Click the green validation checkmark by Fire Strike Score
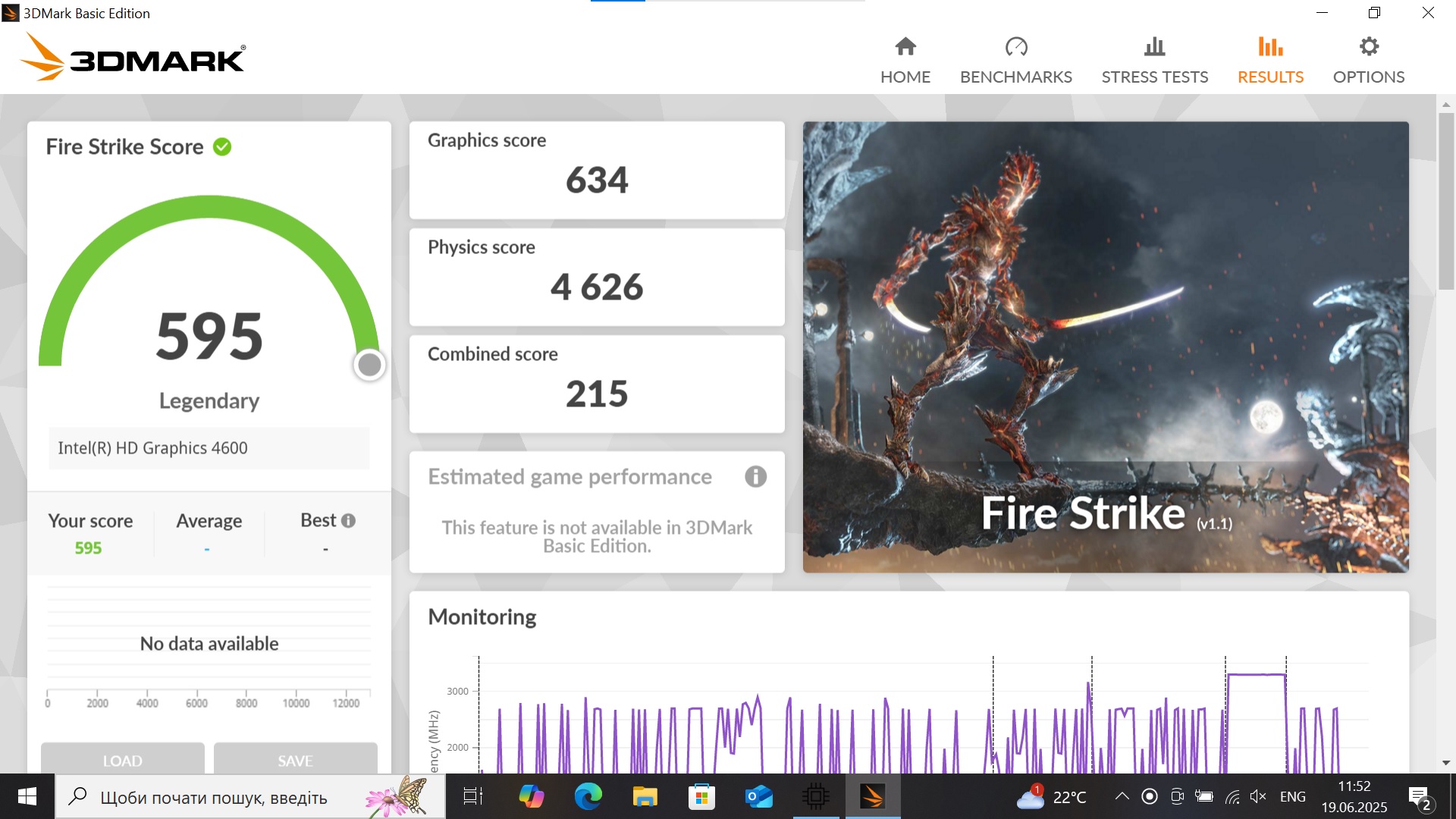 (222, 147)
